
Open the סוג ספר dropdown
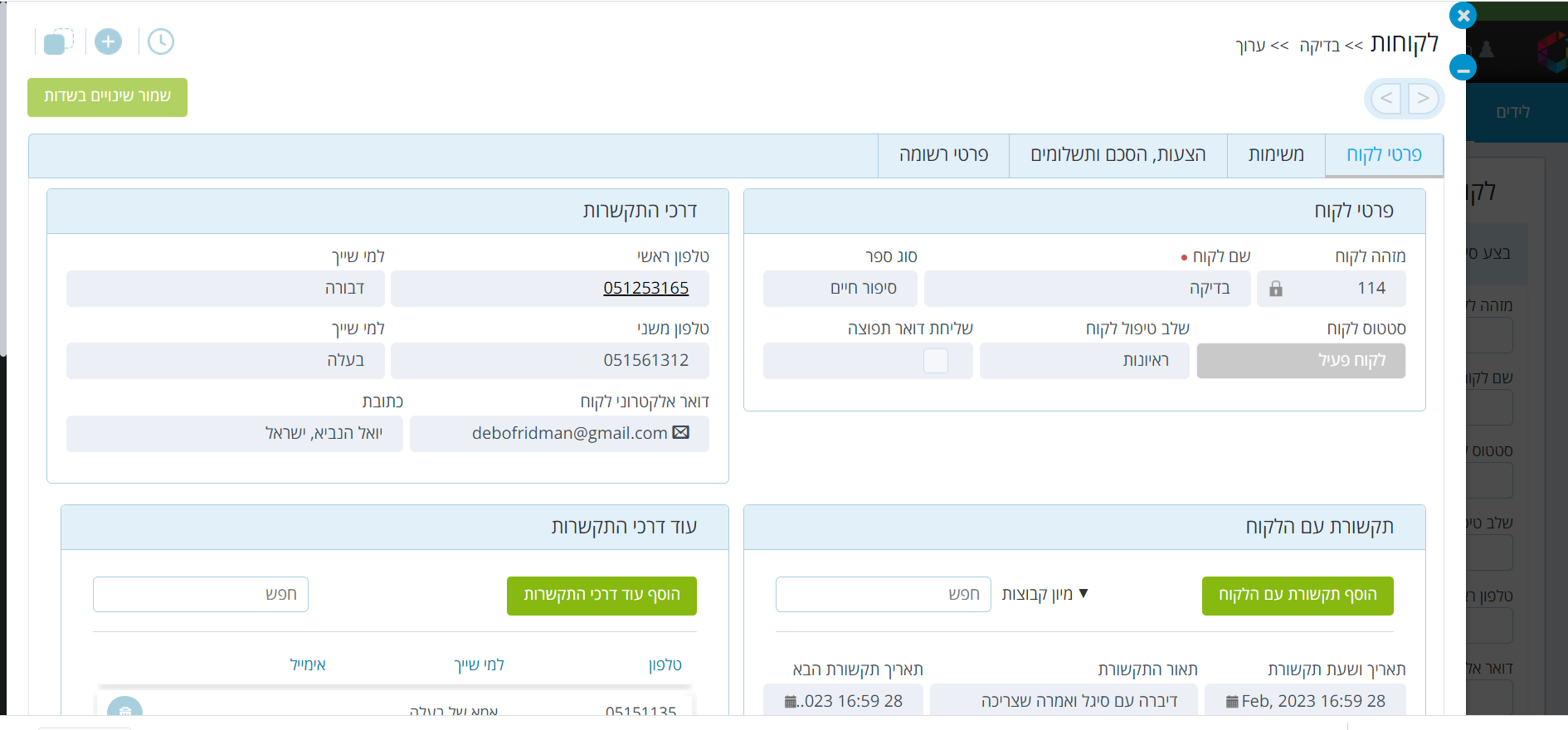tap(840, 289)
